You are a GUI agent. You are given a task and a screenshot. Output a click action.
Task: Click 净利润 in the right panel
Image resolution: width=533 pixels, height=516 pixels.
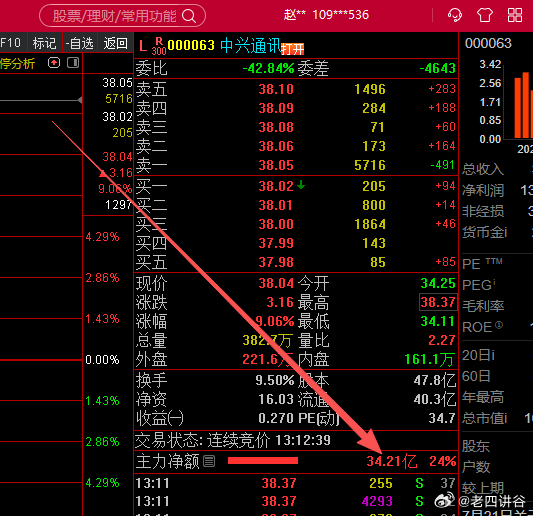pos(483,190)
